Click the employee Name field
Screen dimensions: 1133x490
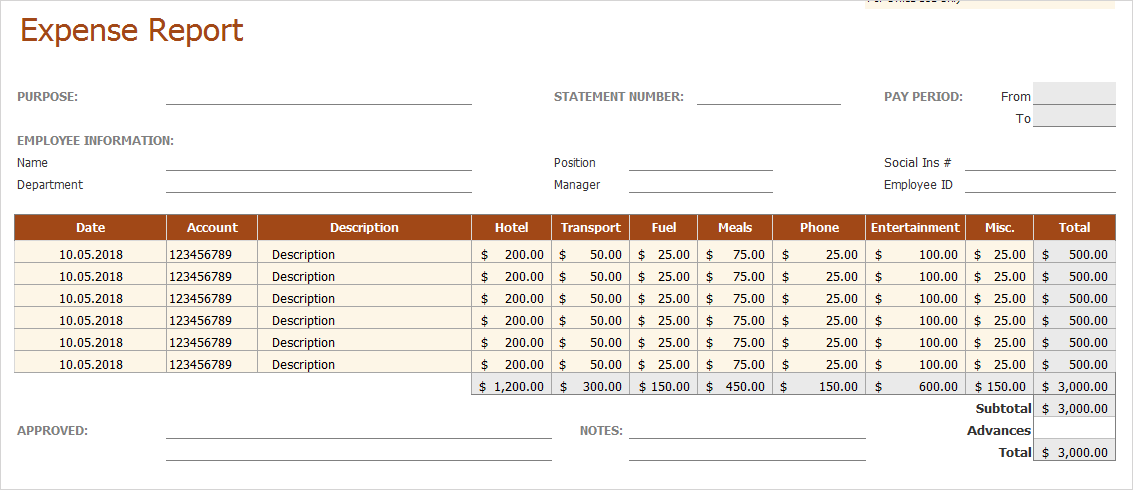[x=318, y=162]
